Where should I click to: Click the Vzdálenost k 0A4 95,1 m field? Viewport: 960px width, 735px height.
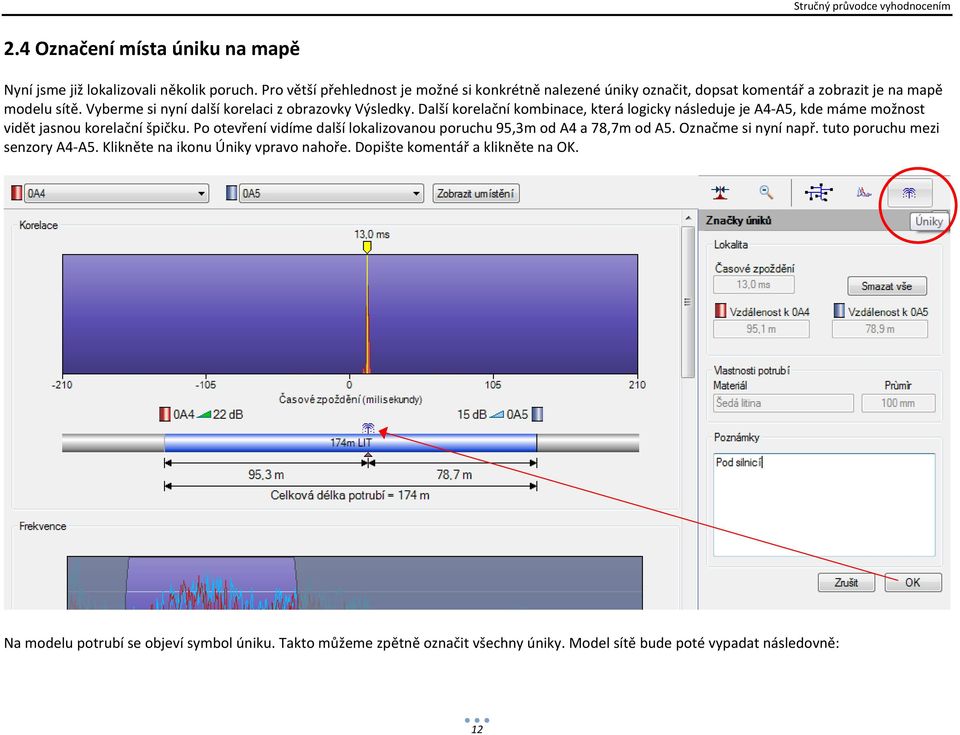[x=761, y=329]
